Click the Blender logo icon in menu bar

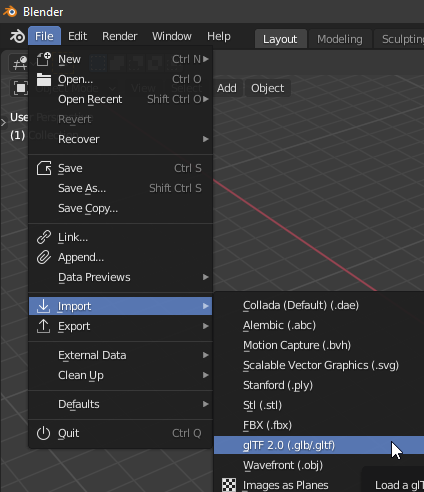pos(17,36)
